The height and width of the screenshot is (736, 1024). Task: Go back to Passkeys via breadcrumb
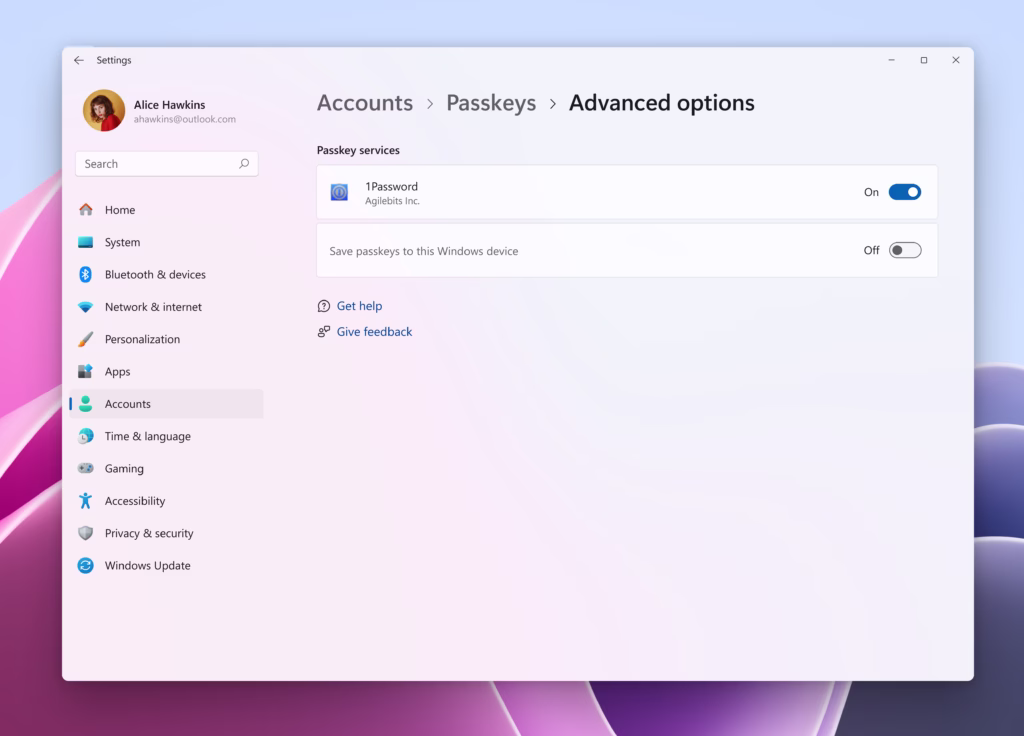[491, 103]
